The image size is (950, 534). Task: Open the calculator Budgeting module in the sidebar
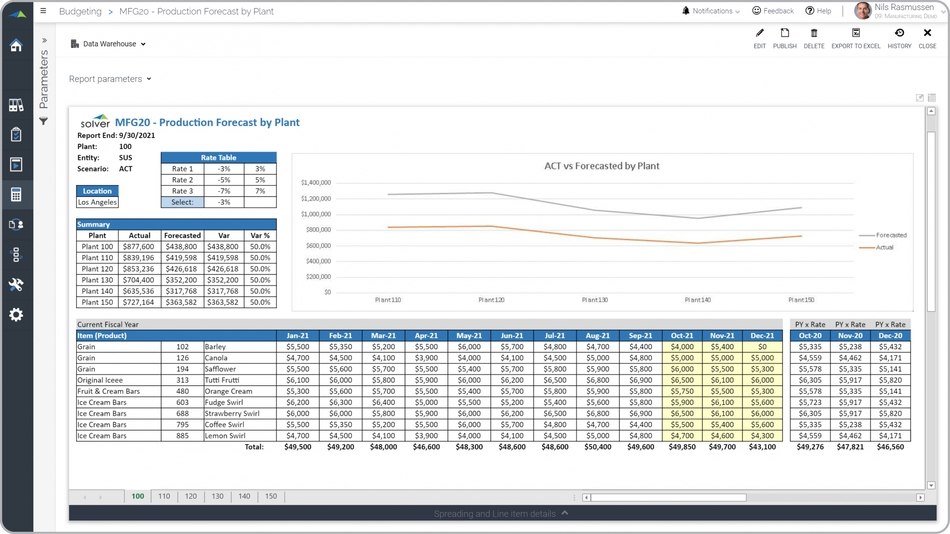(16, 195)
